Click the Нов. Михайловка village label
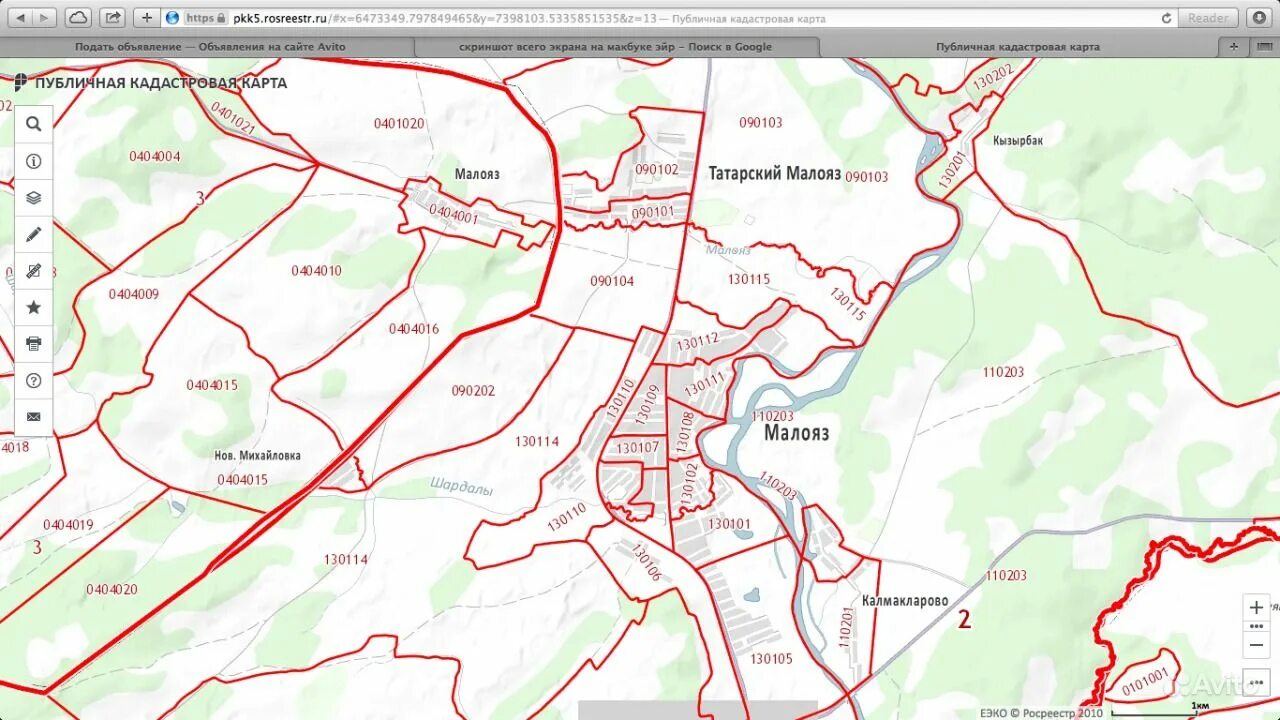Image resolution: width=1280 pixels, height=720 pixels. (258, 456)
